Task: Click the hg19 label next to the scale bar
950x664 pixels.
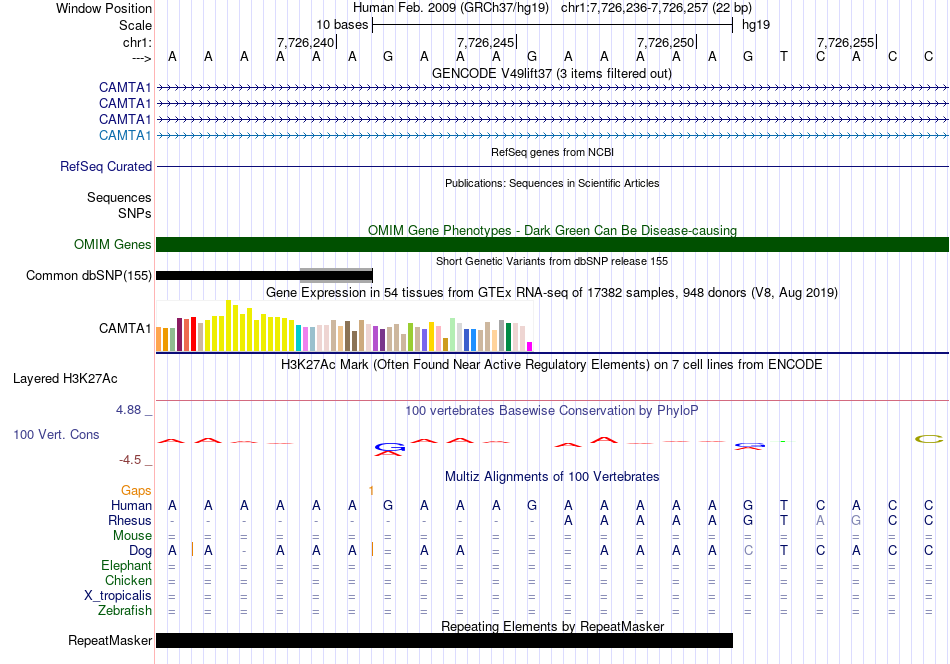Action: coord(756,25)
